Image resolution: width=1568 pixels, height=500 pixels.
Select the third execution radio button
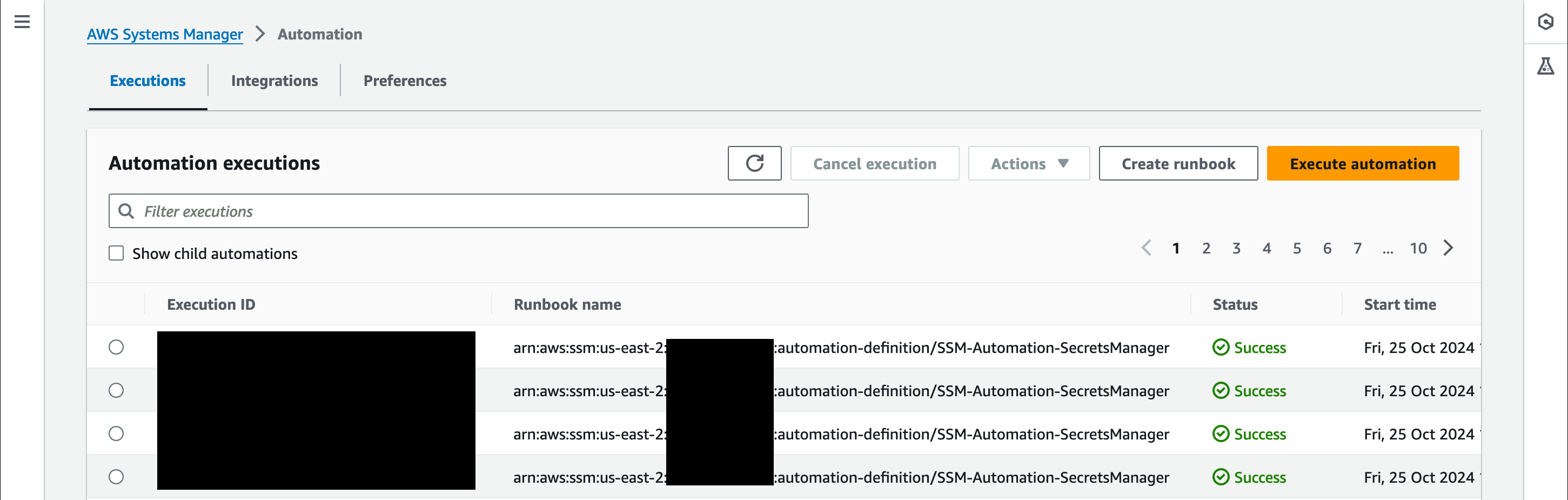tap(116, 434)
